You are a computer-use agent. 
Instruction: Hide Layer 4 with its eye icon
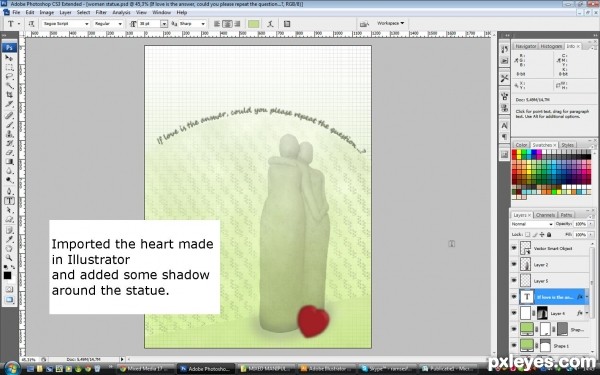coord(514,313)
